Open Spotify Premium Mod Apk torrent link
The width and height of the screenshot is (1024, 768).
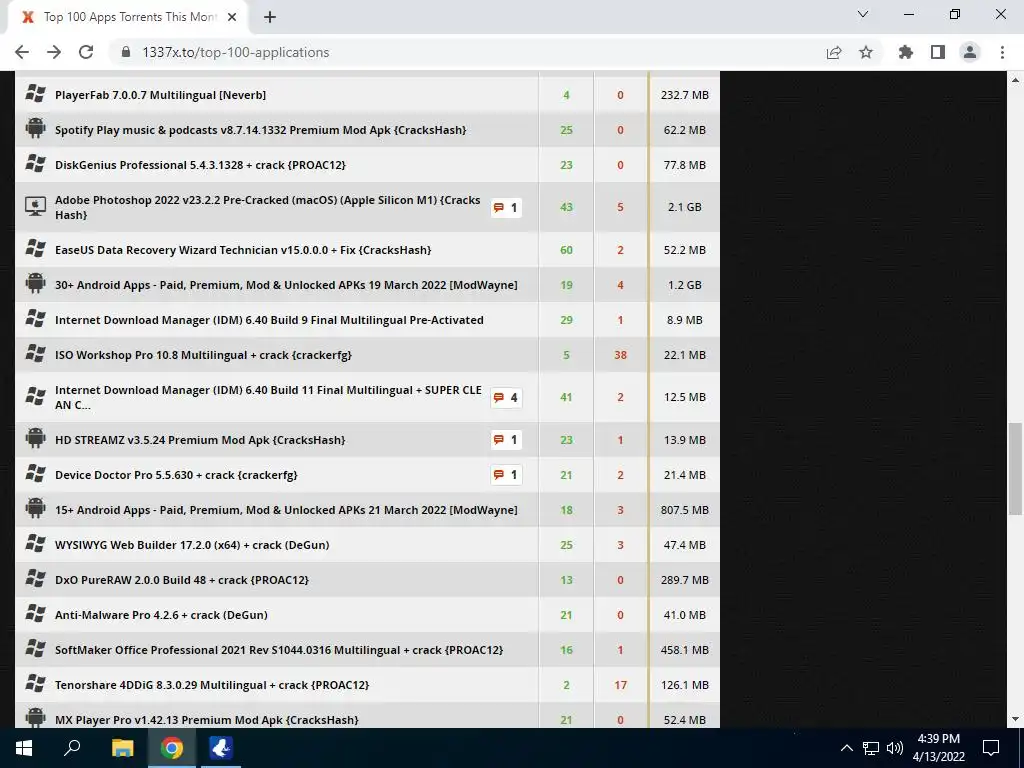coord(261,130)
